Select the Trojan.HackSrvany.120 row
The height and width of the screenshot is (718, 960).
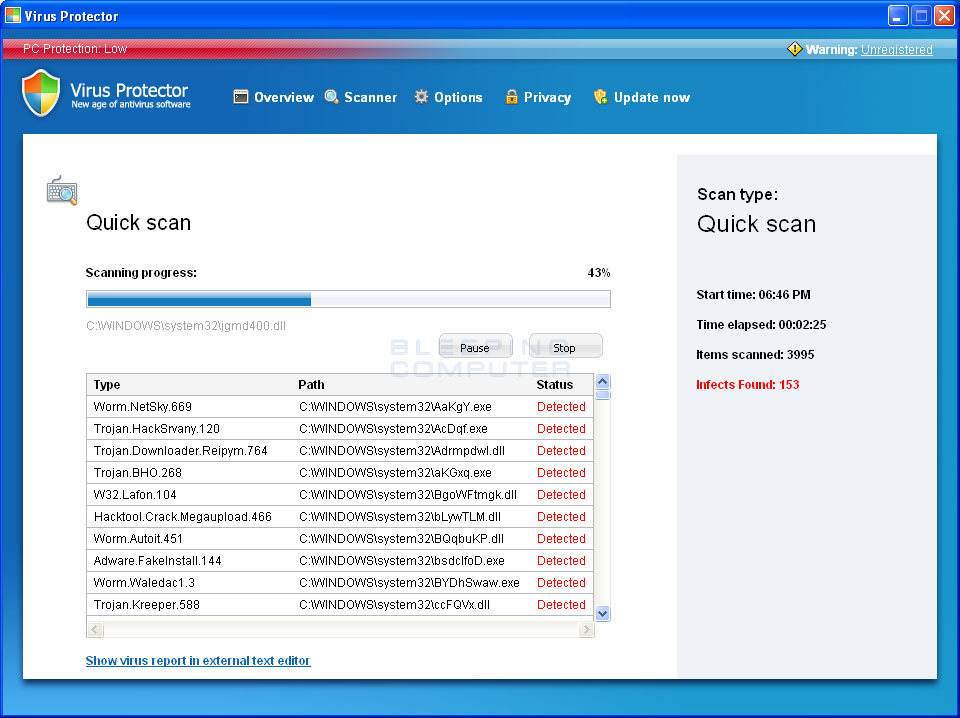pos(340,428)
